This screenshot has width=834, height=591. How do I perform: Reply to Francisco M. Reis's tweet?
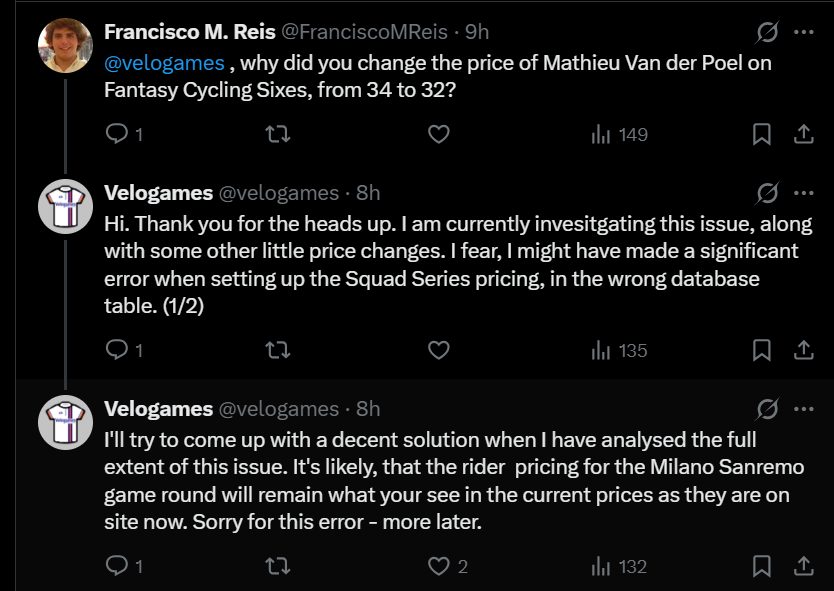117,134
